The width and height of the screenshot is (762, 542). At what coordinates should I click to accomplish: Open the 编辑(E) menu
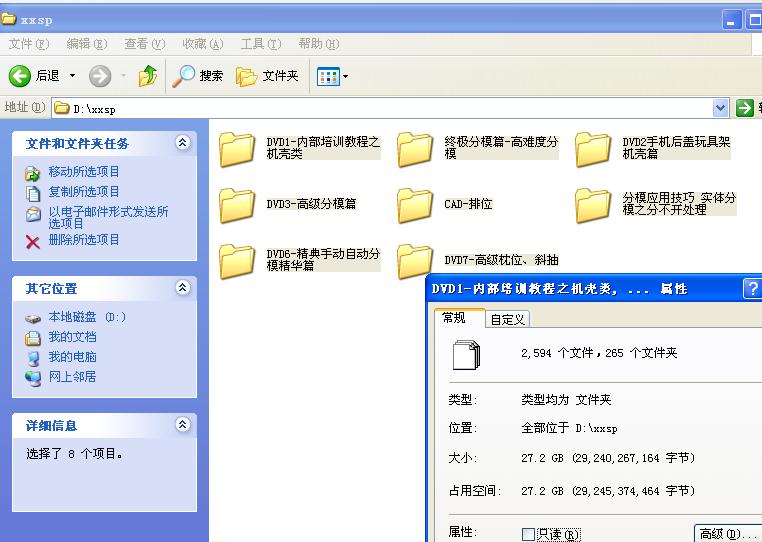coord(87,44)
